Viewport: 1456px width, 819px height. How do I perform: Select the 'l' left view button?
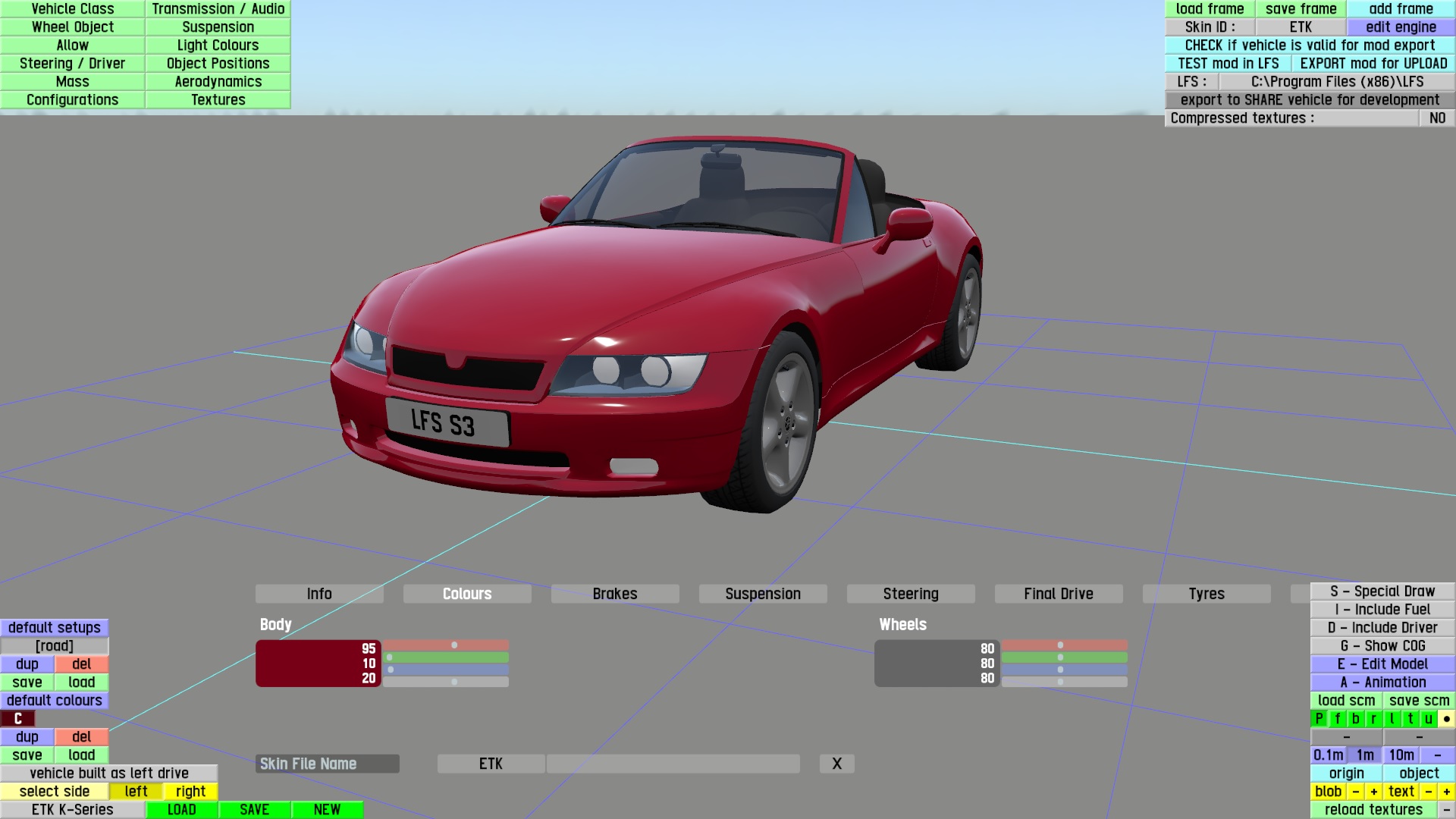pyautogui.click(x=1392, y=718)
